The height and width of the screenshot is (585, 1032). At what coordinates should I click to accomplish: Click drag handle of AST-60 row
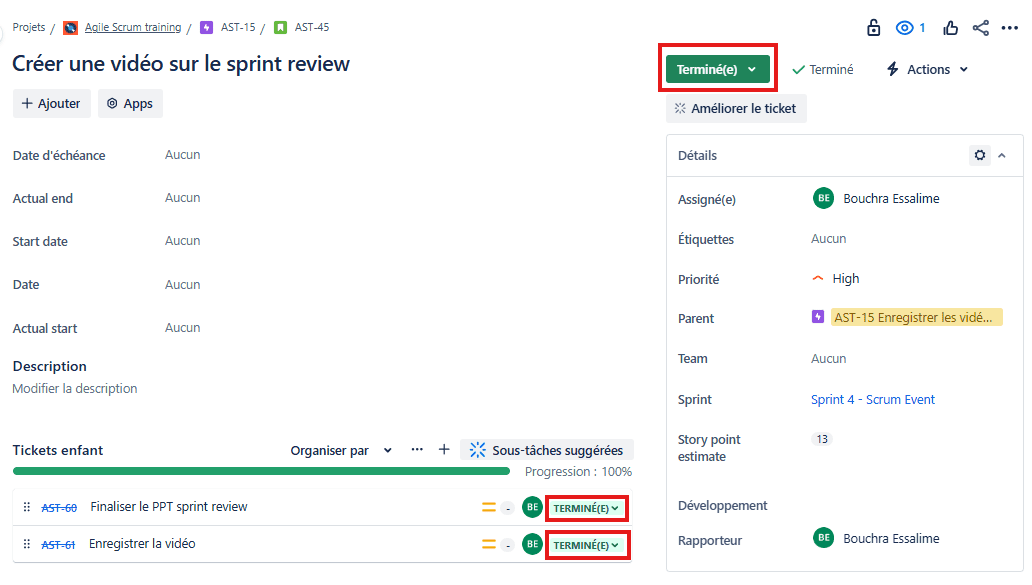coord(27,507)
